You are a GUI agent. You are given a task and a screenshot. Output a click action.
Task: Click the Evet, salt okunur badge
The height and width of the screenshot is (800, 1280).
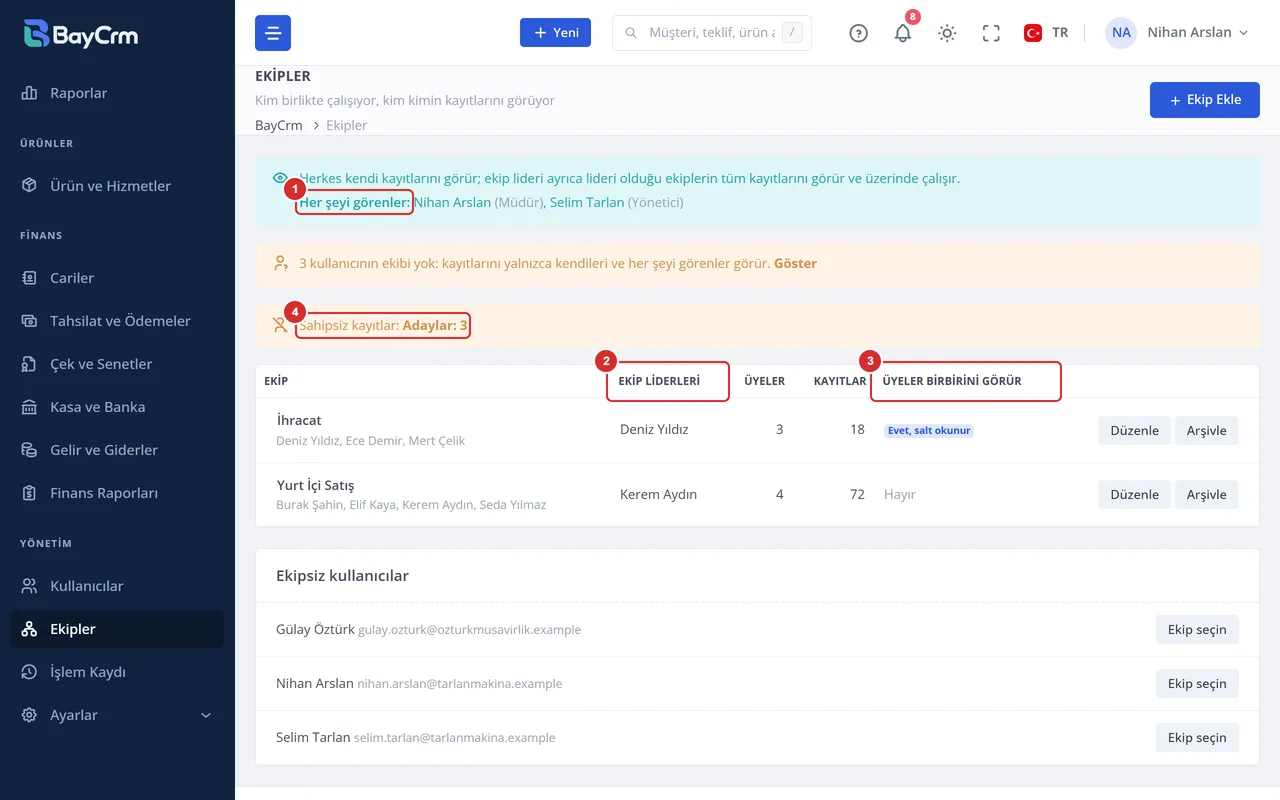click(x=929, y=431)
